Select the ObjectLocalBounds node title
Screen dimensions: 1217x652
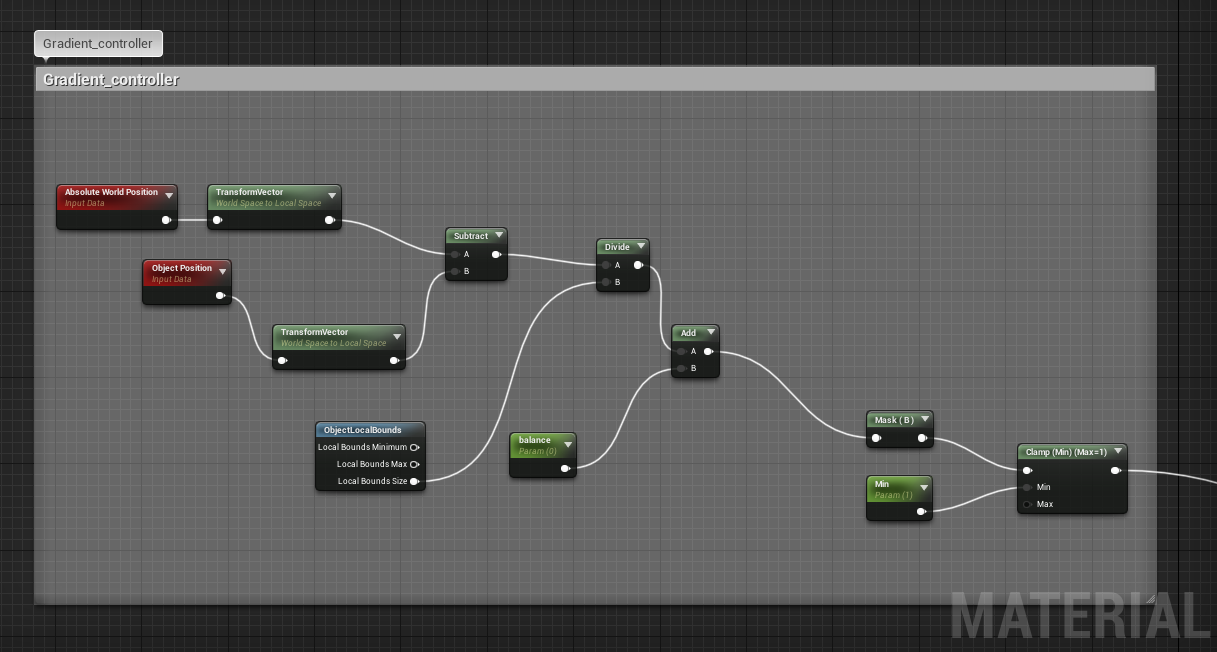(x=363, y=430)
